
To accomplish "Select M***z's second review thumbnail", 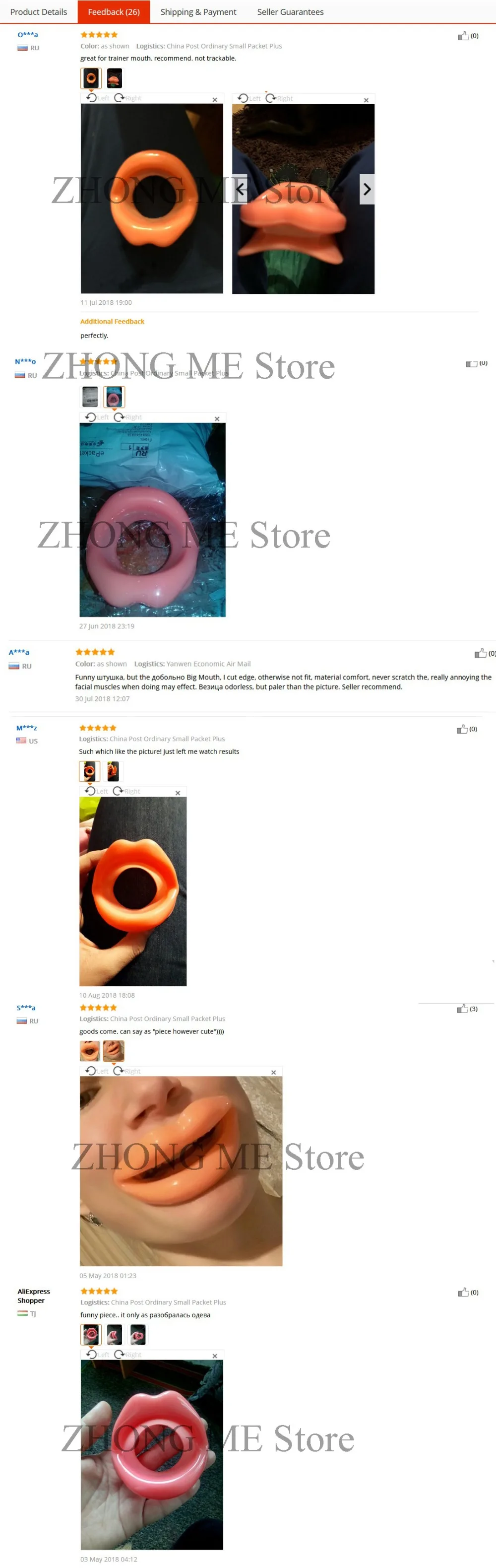I will (x=113, y=771).
